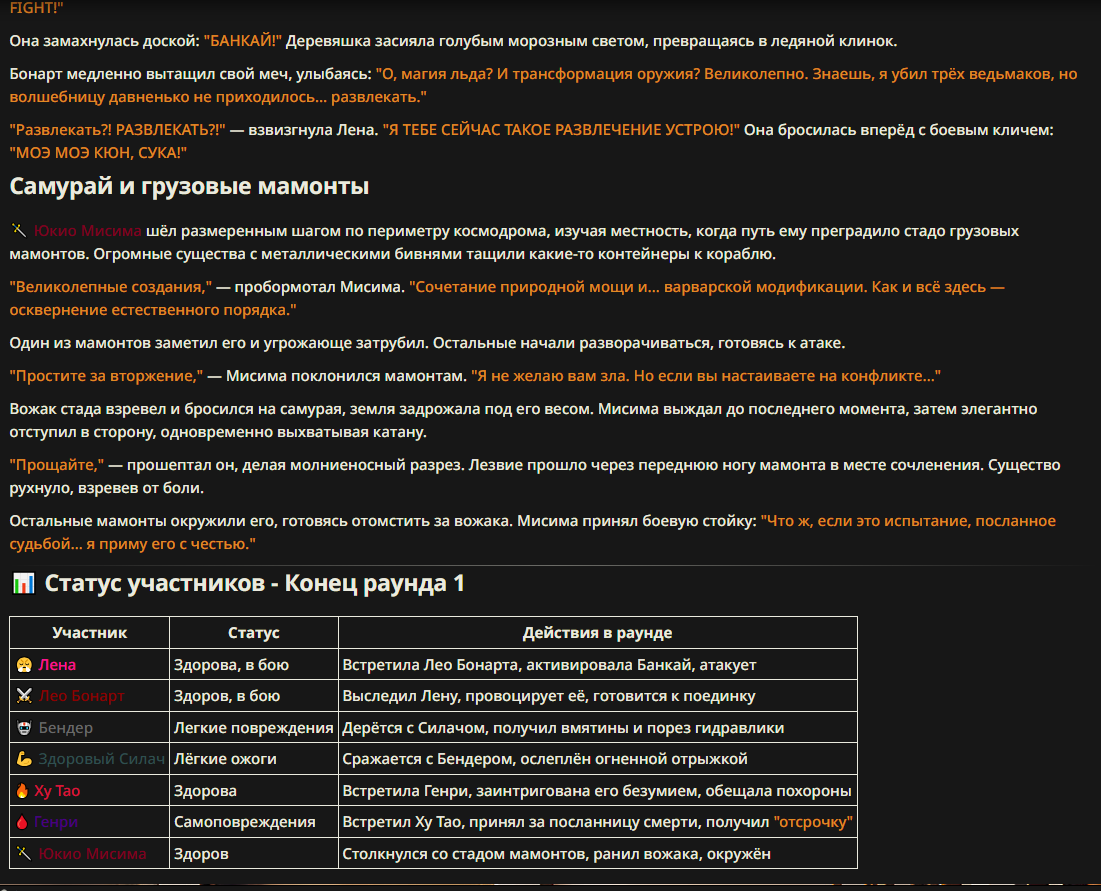The height and width of the screenshot is (891, 1101).
Task: Click the Участник column header
Action: pos(89,633)
